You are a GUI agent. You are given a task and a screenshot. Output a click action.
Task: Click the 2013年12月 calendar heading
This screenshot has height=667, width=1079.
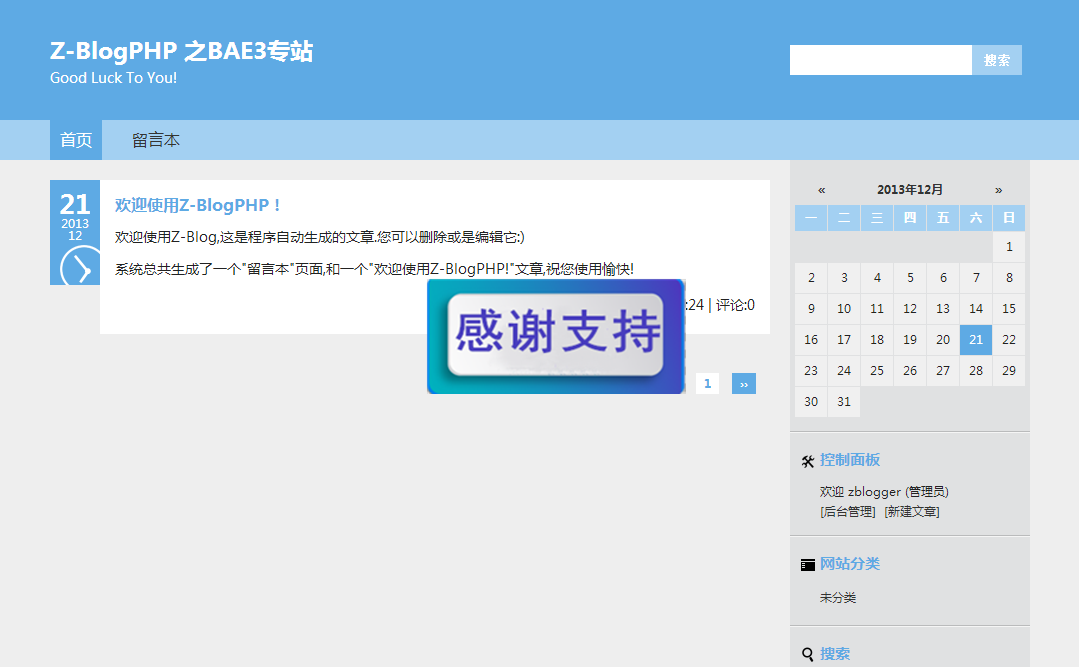point(910,190)
